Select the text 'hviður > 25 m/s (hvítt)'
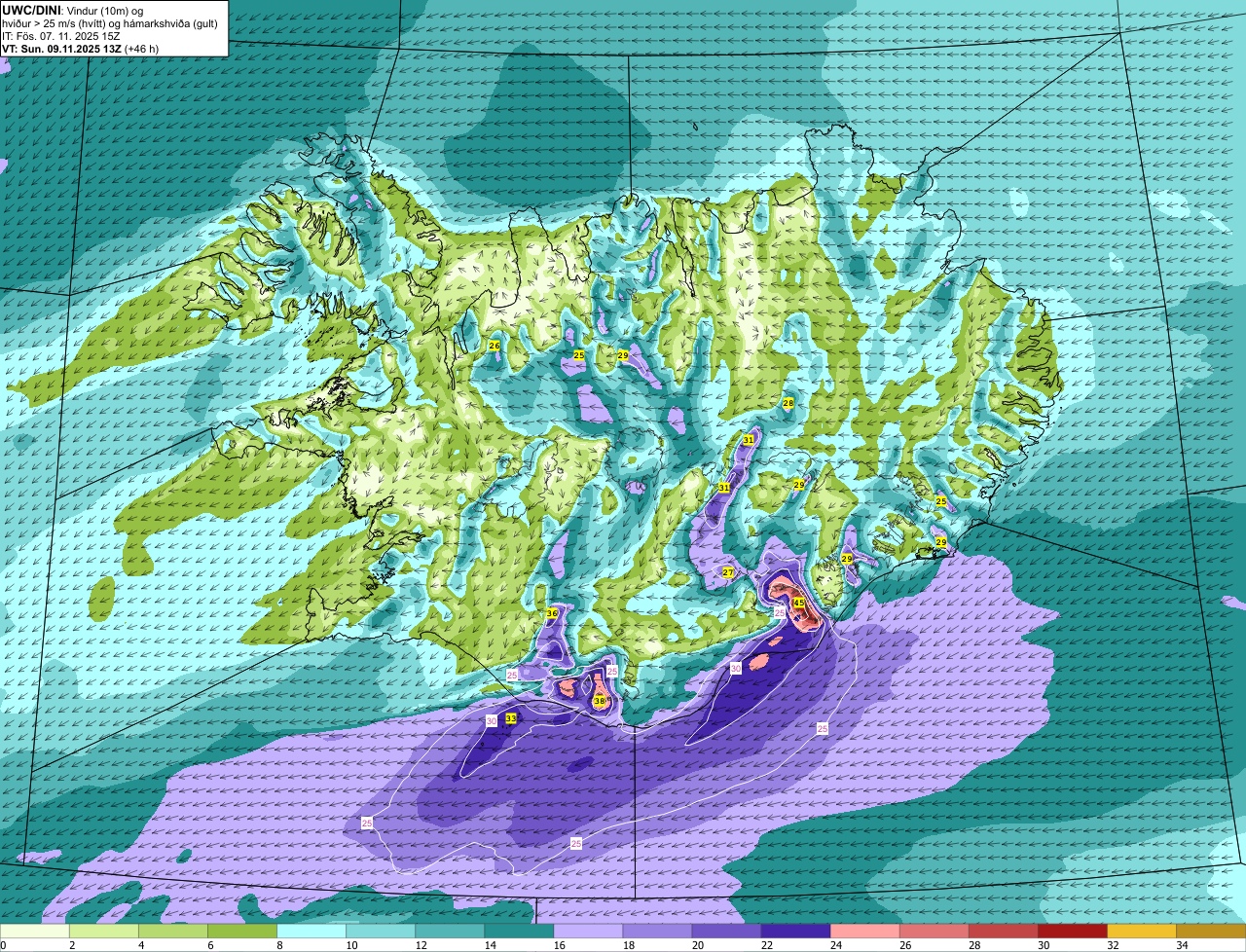Image resolution: width=1246 pixels, height=952 pixels. (x=56, y=23)
